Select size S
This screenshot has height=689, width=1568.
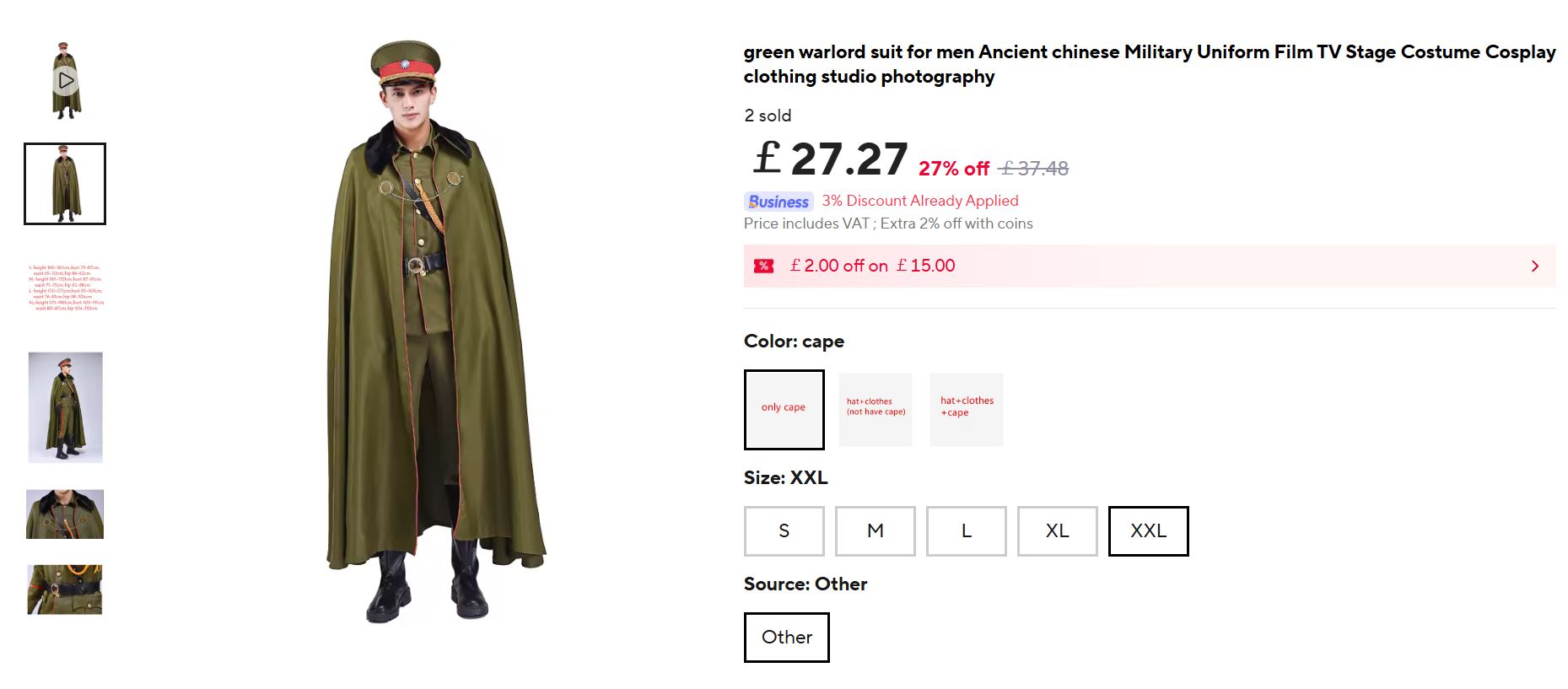point(784,531)
